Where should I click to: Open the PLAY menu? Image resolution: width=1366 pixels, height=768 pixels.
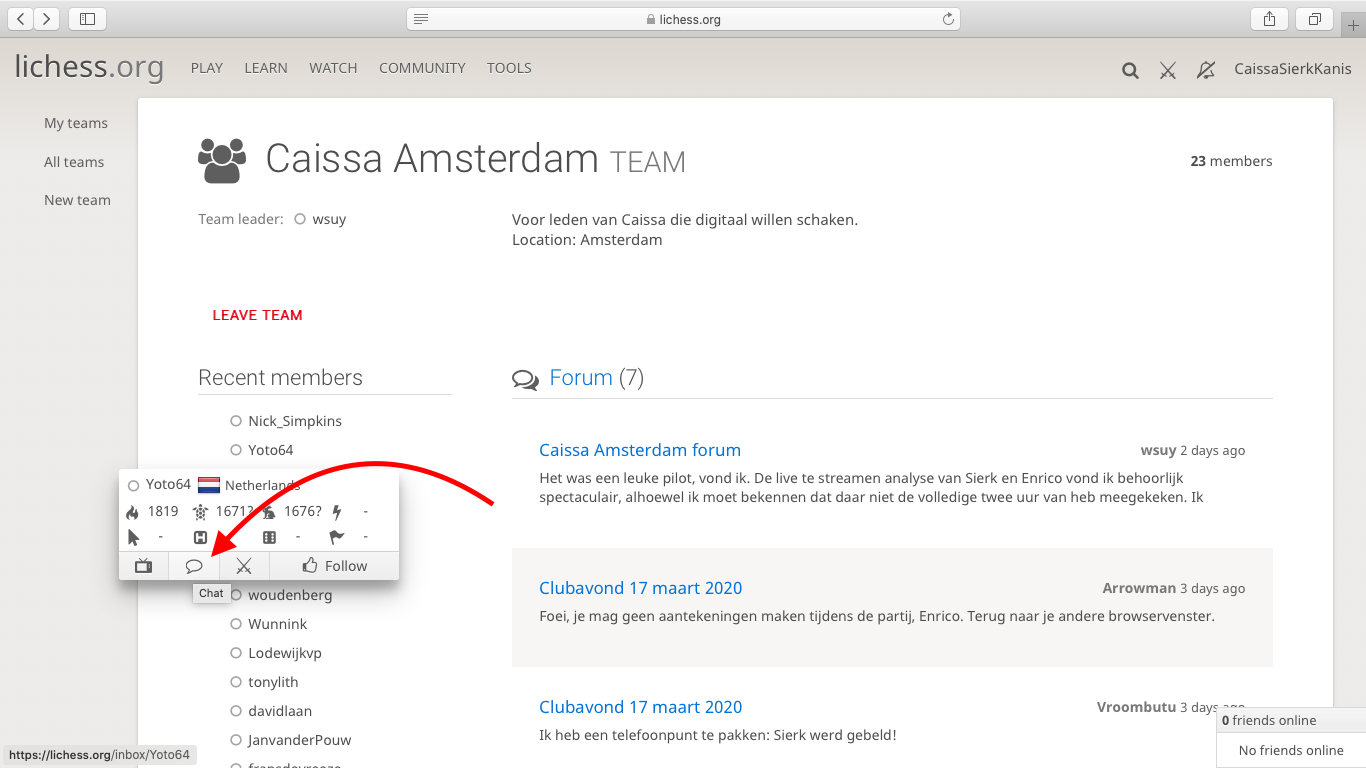pos(207,68)
